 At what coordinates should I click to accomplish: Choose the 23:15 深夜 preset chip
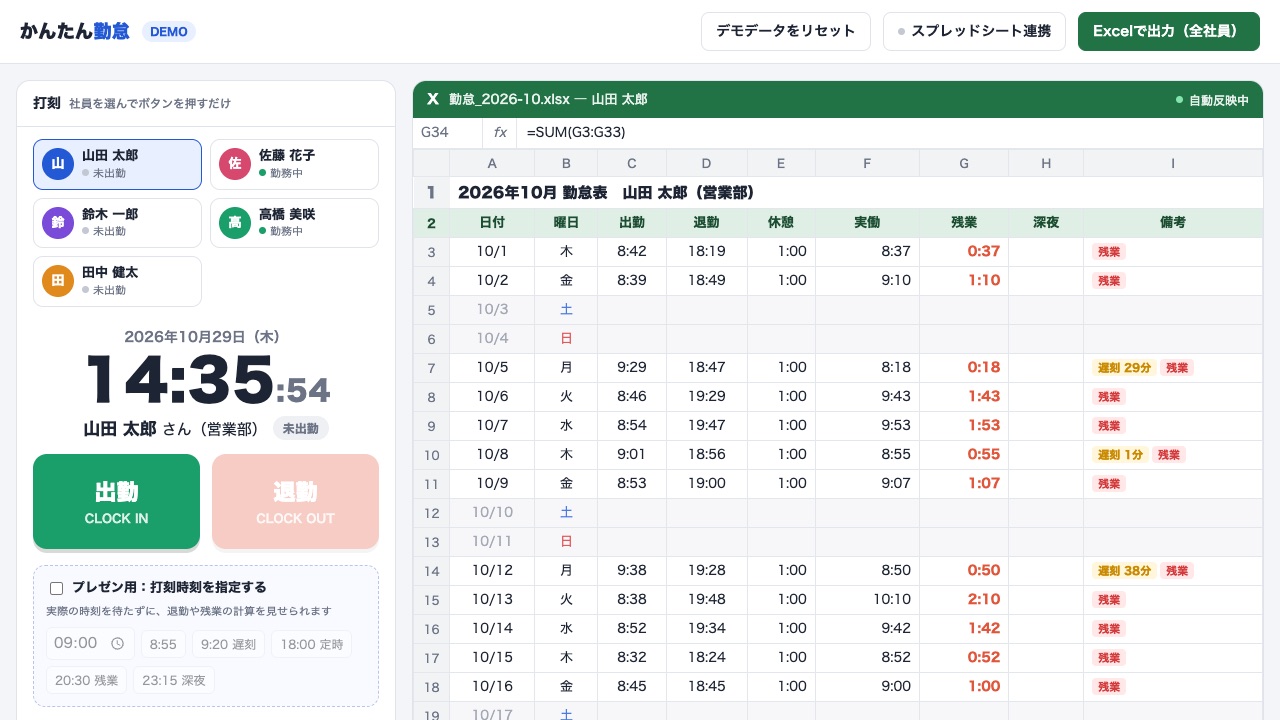tap(174, 681)
